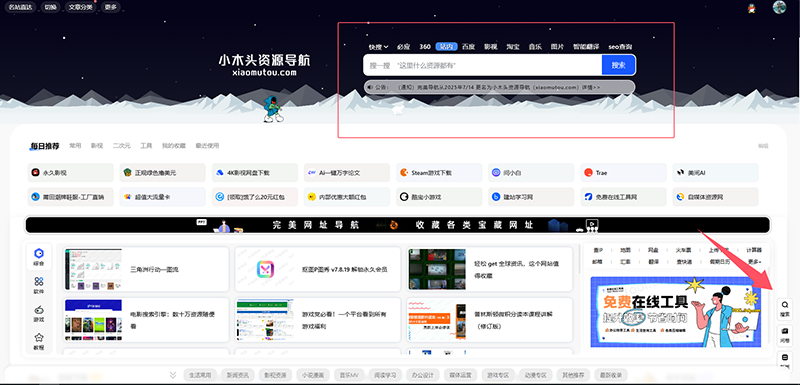Focus the 搜一搜 search input field
Screen dimensions: 800x385
483,65
